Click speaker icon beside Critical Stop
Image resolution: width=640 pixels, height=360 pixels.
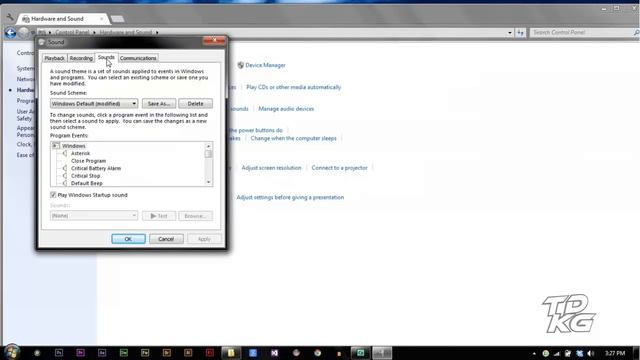tap(64, 176)
